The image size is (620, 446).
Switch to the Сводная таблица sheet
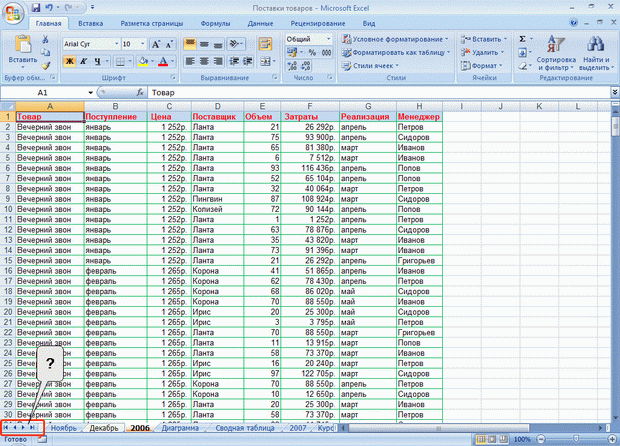click(245, 428)
